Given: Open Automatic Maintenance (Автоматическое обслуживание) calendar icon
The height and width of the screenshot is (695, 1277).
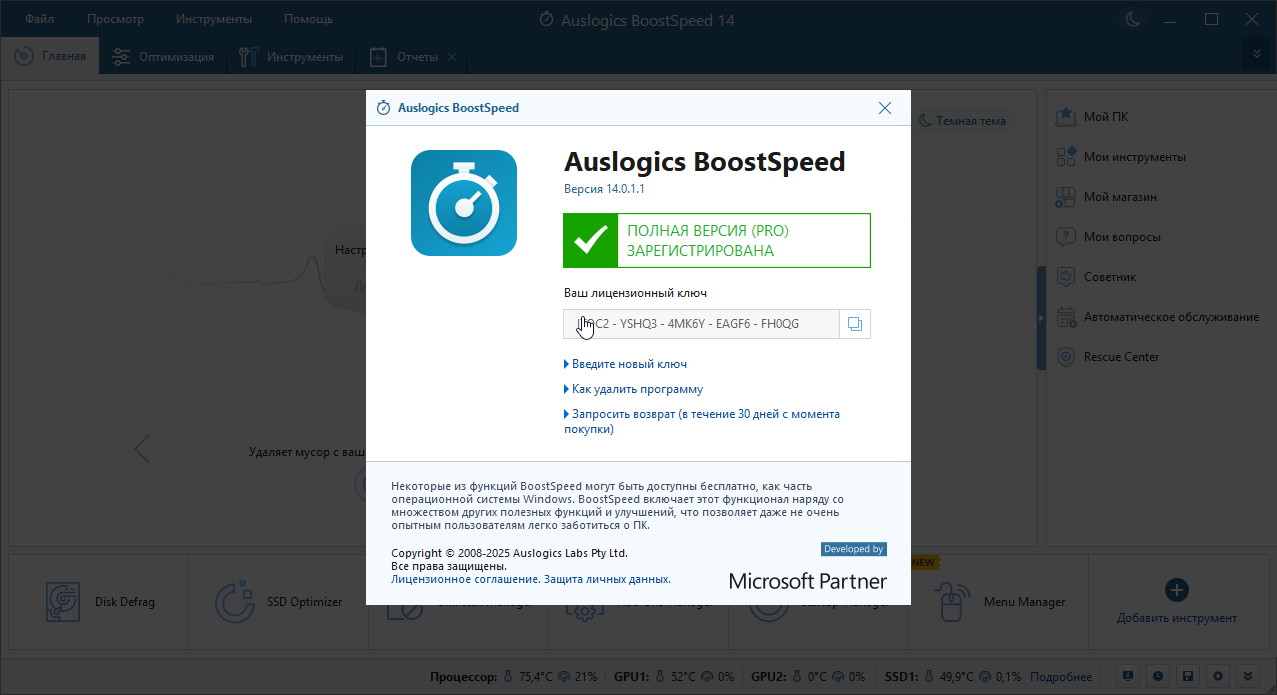Looking at the screenshot, I should [x=1066, y=317].
